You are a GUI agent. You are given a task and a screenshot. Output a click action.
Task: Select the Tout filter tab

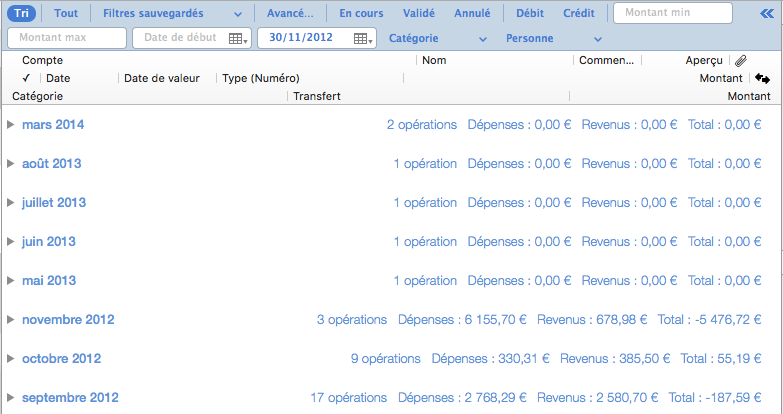66,14
